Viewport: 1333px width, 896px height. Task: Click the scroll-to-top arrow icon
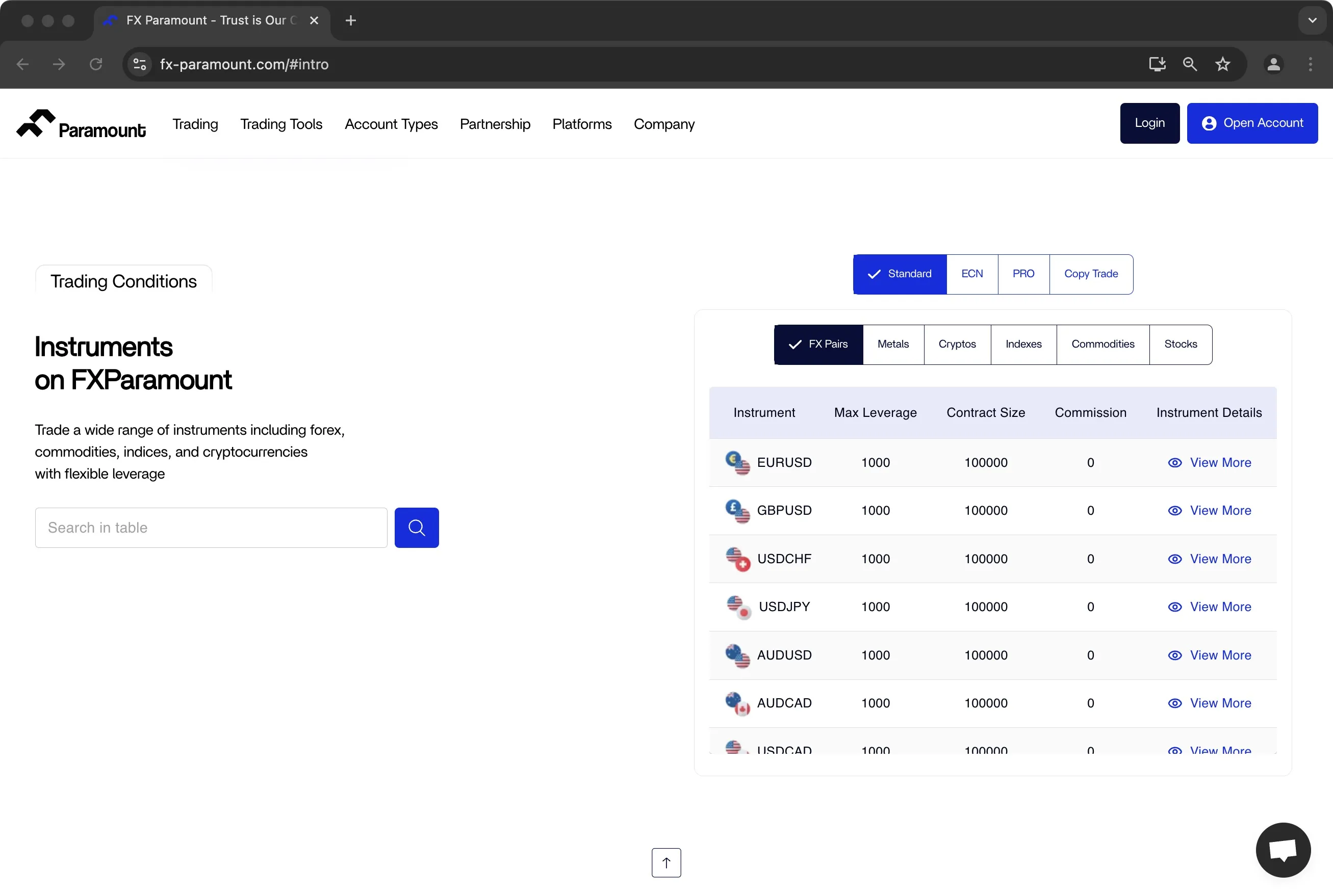[666, 862]
